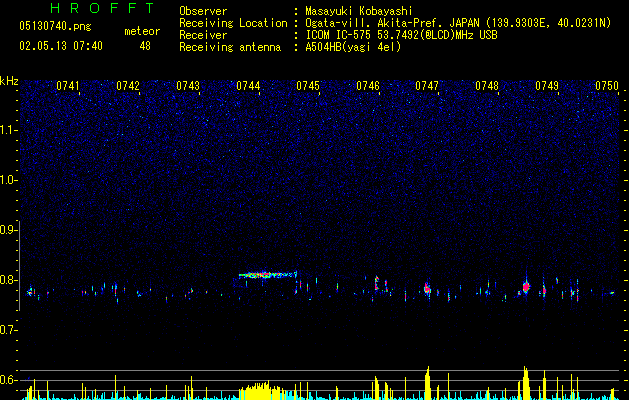Click the 0742 time marker
Viewport: 629px width, 400px height.
pyautogui.click(x=128, y=86)
